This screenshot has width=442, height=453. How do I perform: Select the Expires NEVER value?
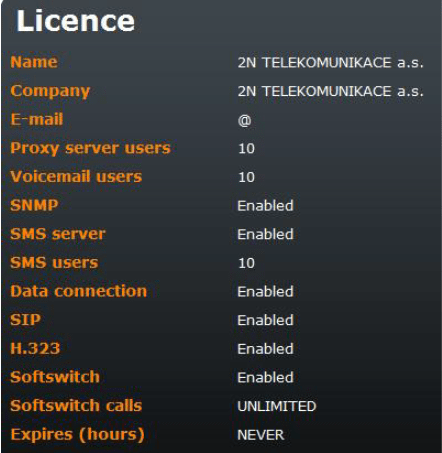261,435
